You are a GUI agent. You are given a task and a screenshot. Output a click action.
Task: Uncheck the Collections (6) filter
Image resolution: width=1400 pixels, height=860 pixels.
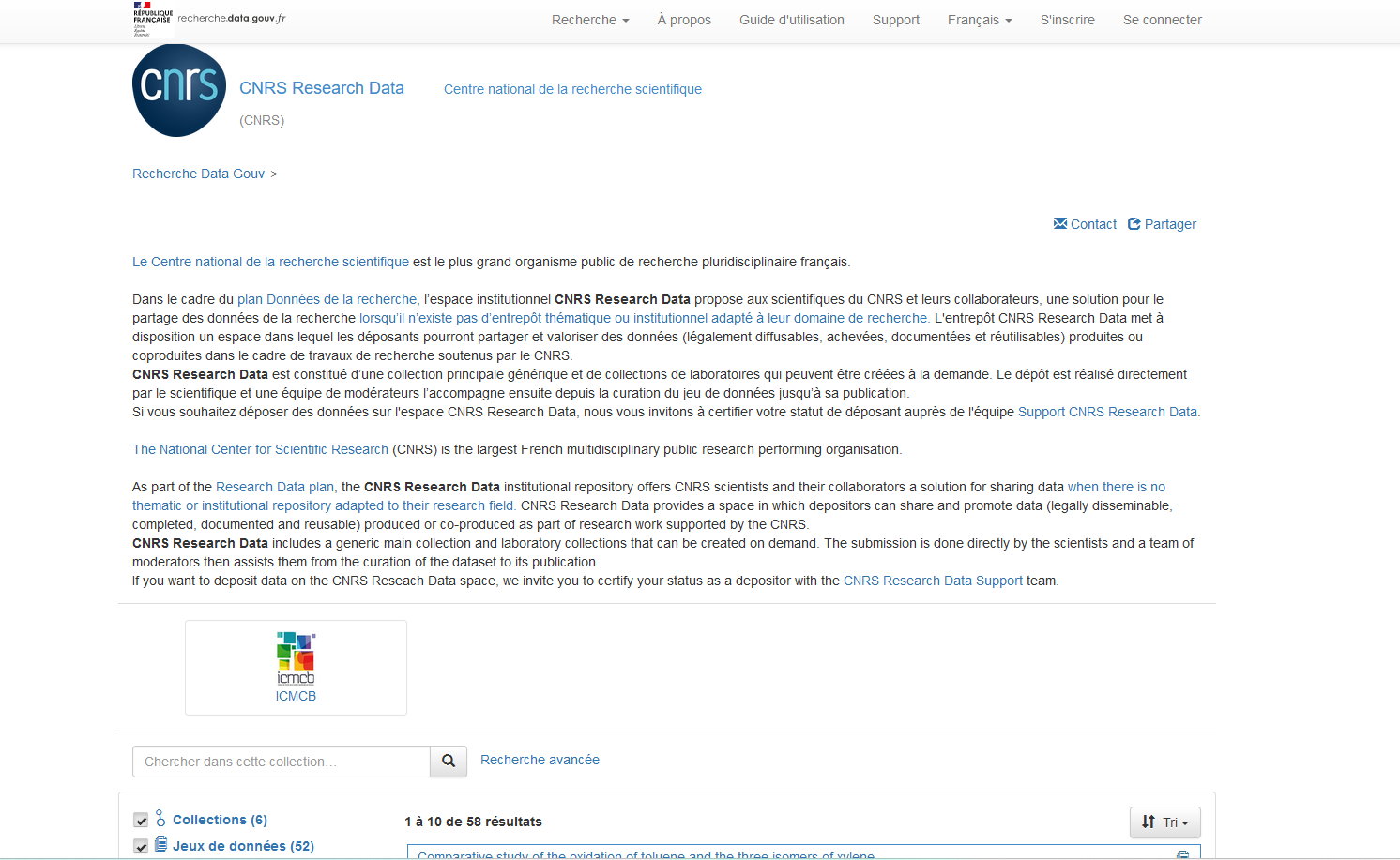(x=141, y=819)
